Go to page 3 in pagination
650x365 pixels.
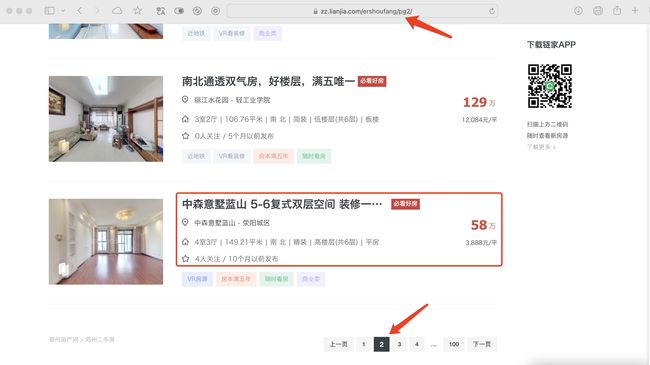pos(399,344)
